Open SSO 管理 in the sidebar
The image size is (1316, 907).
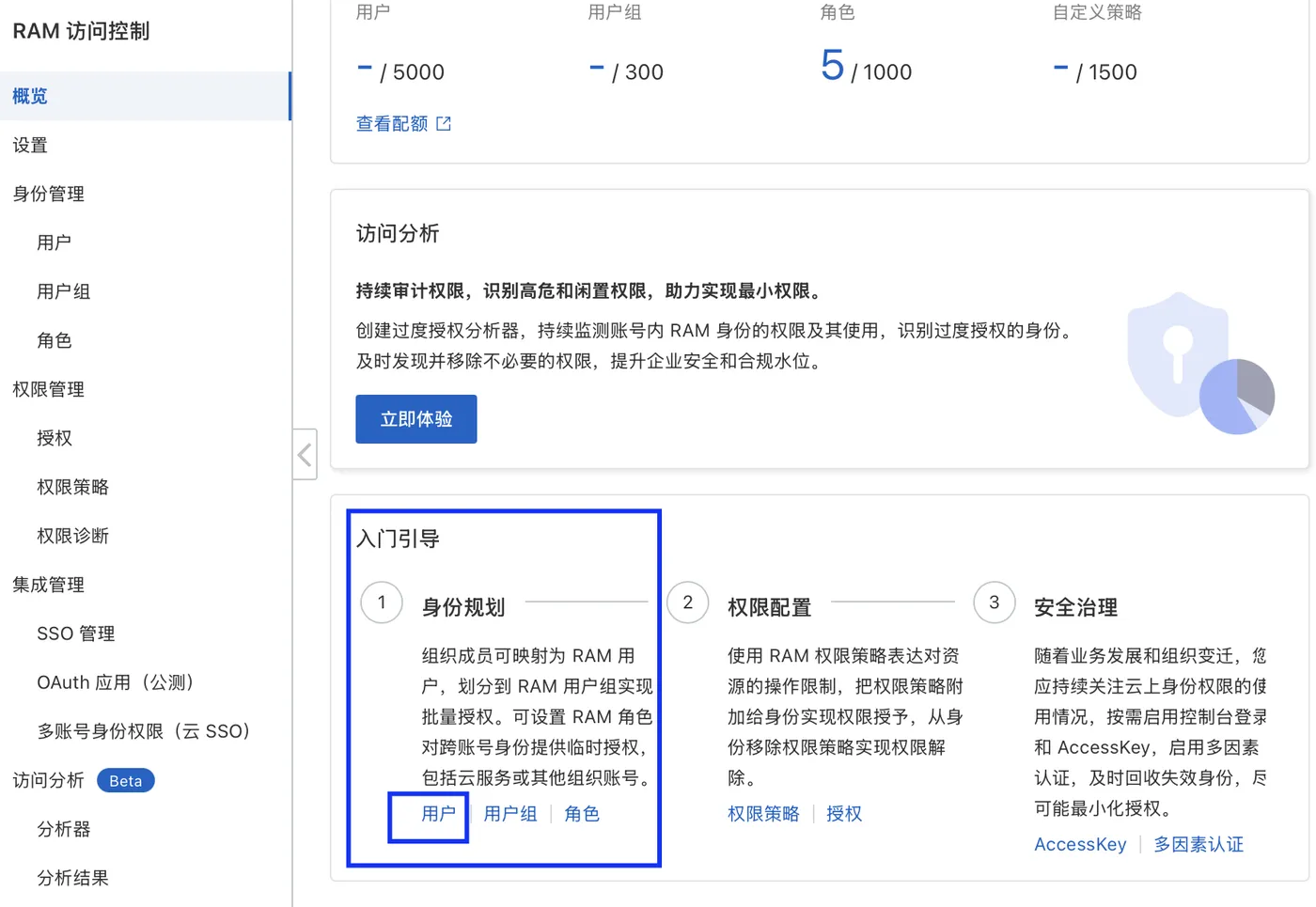(x=75, y=633)
